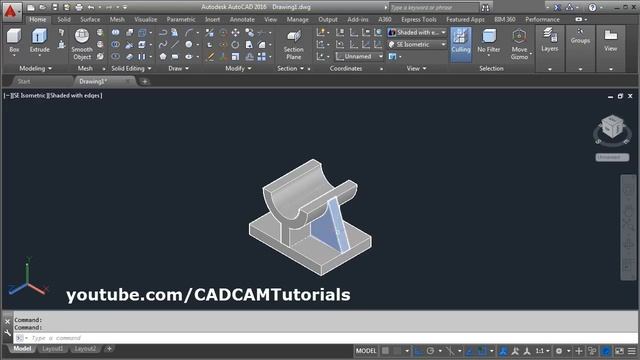
Task: Click the command line wrench icon
Action: pos(8,333)
